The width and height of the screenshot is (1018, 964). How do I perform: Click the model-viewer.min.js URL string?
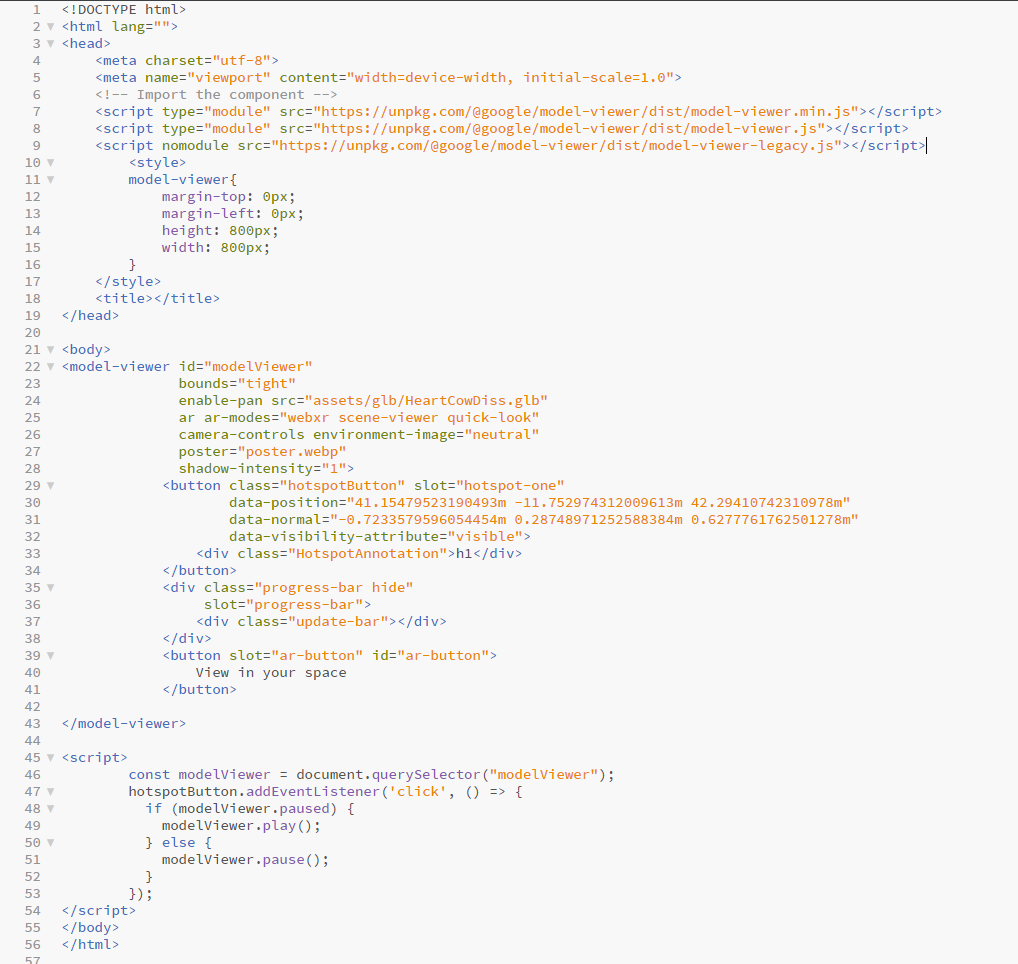(586, 112)
